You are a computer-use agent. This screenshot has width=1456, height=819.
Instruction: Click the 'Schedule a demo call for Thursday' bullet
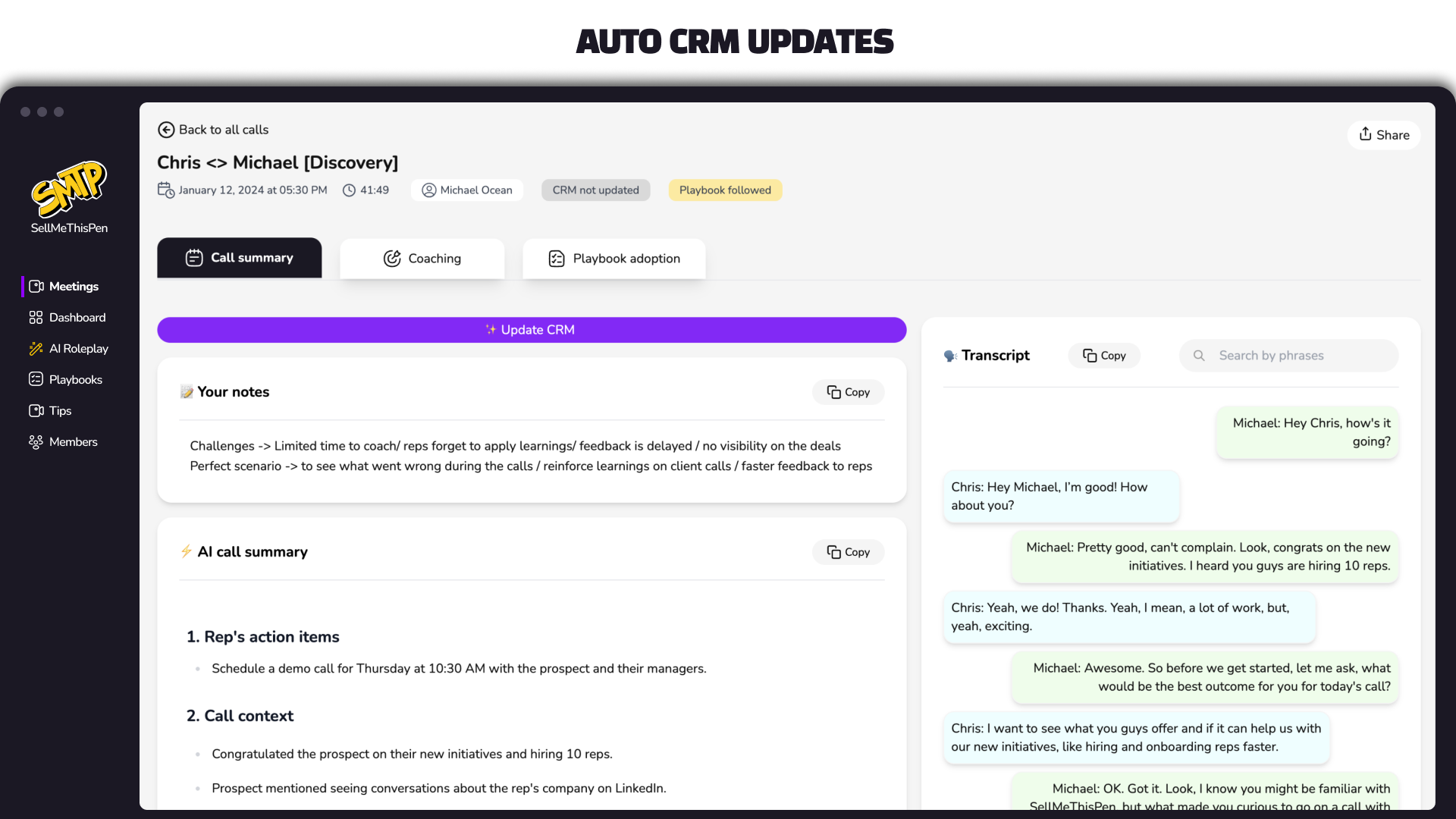click(x=459, y=669)
